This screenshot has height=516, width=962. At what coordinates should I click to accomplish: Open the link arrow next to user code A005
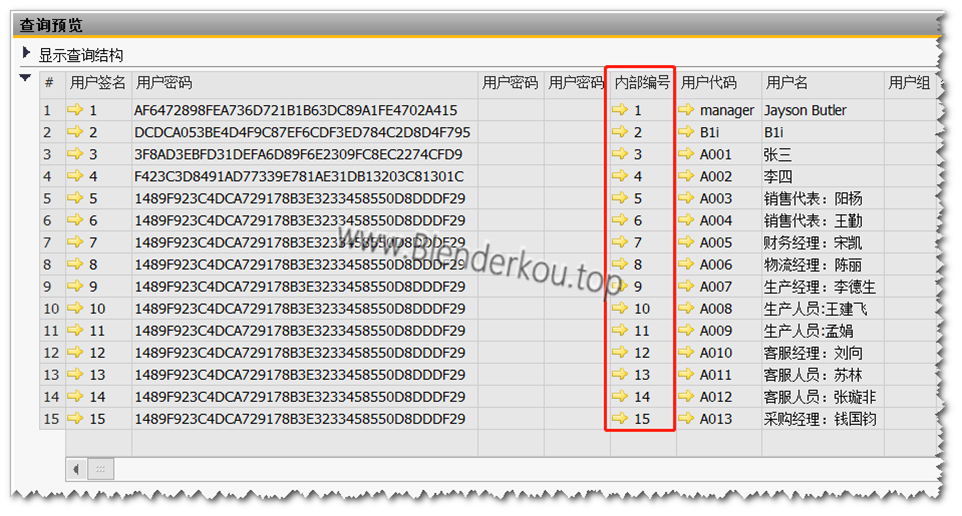[x=686, y=242]
